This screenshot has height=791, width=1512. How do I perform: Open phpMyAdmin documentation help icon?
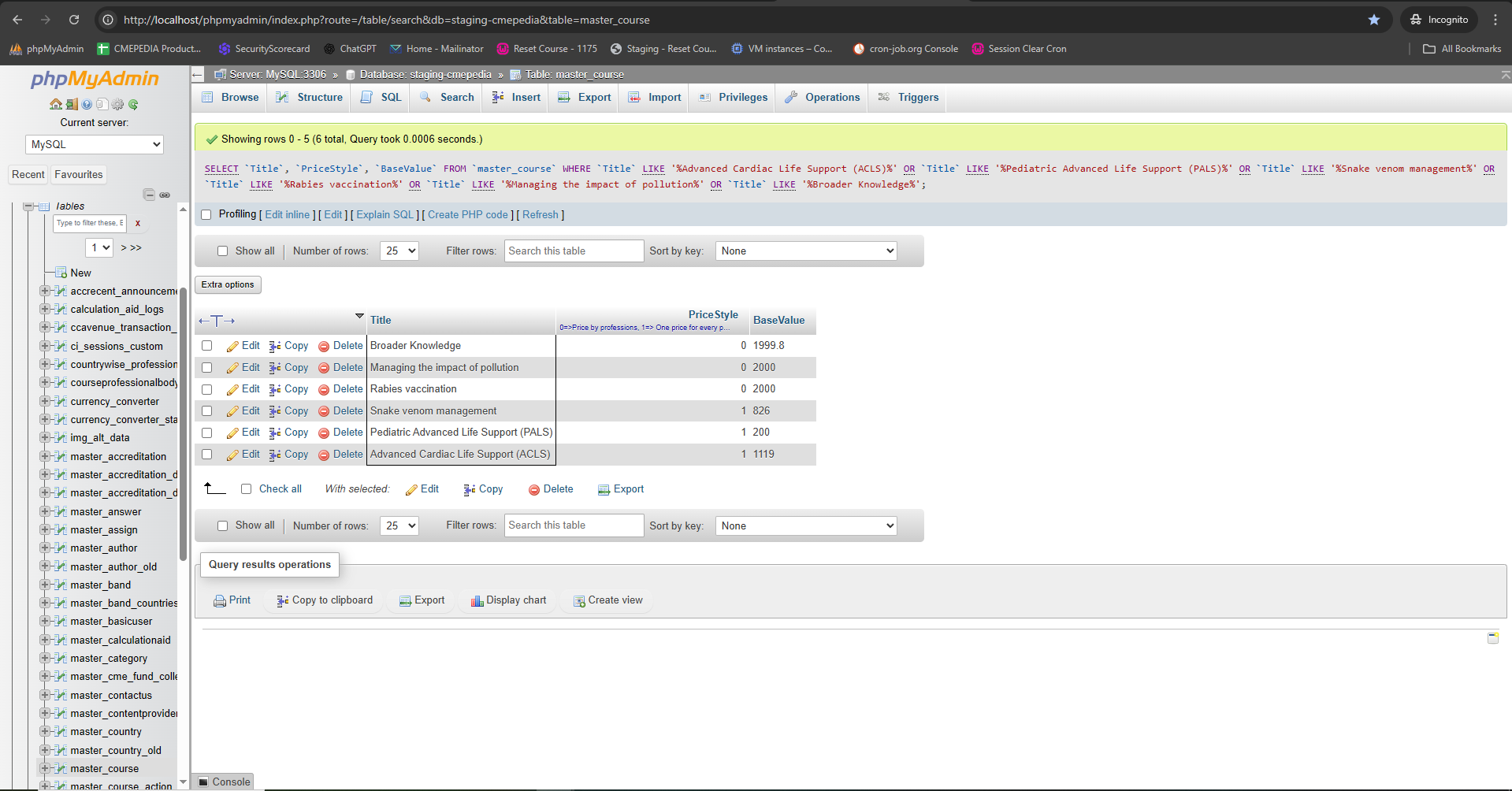87,104
